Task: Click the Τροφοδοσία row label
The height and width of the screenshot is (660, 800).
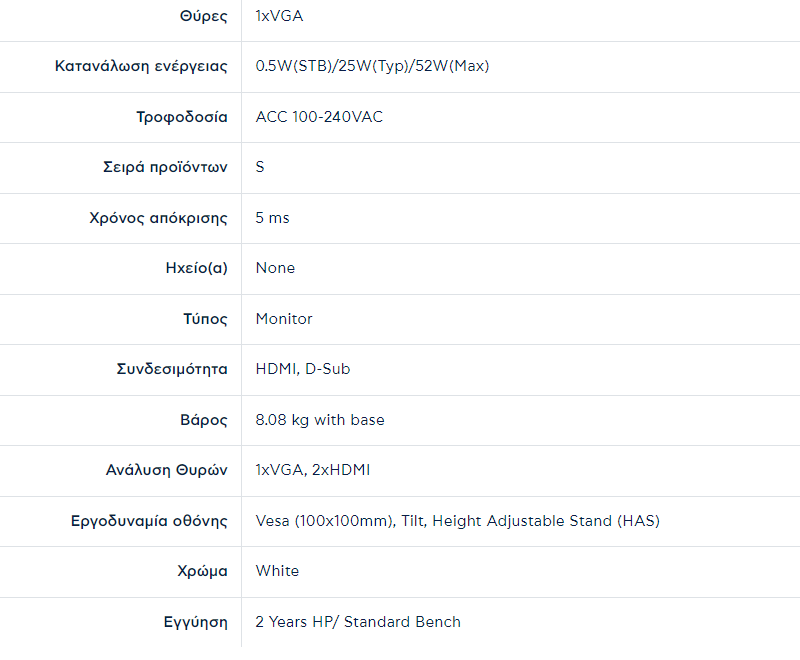Action: pos(182,117)
